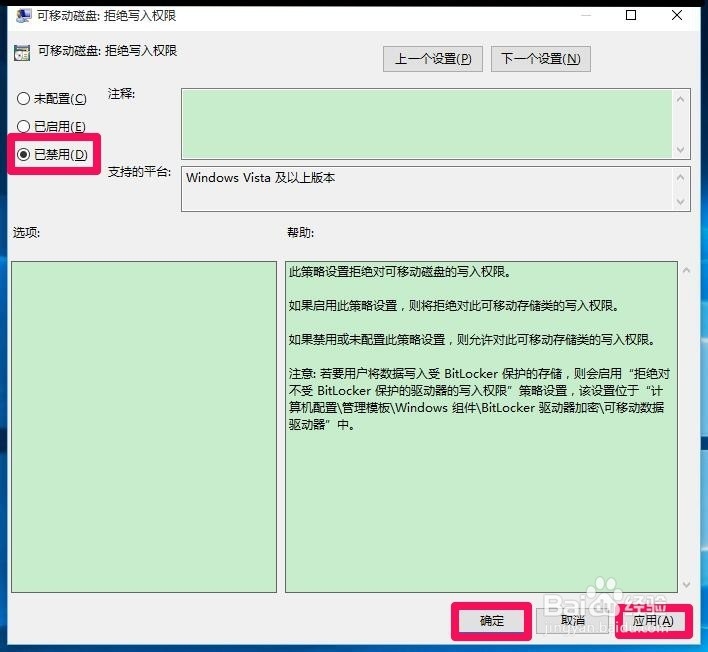This screenshot has width=708, height=652.
Task: Click the policy setting icon beside header title
Action: tap(22, 53)
